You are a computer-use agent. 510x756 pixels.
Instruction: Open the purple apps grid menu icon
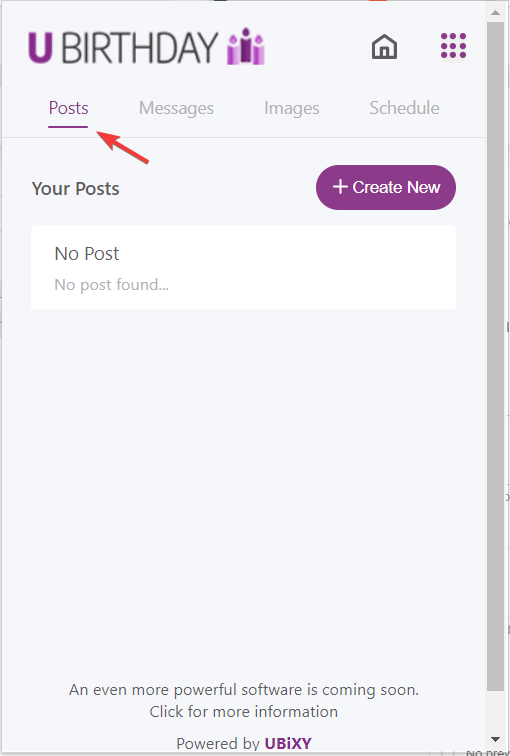coord(454,46)
